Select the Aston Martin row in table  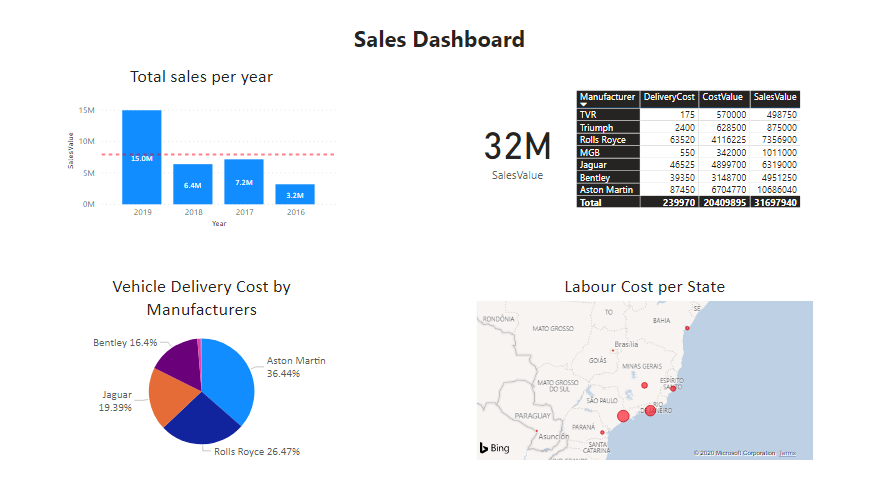(688, 190)
